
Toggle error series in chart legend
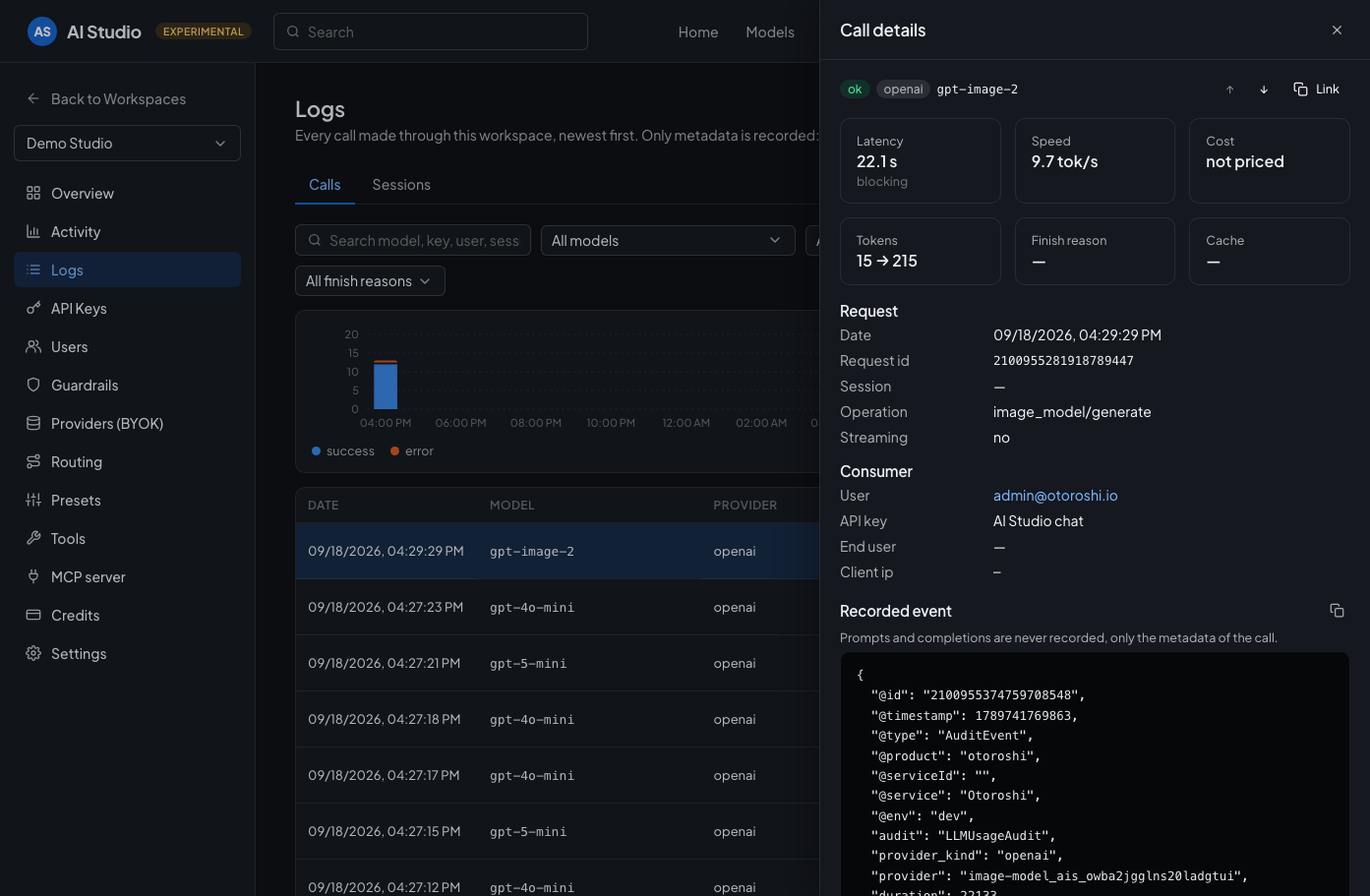412,451
